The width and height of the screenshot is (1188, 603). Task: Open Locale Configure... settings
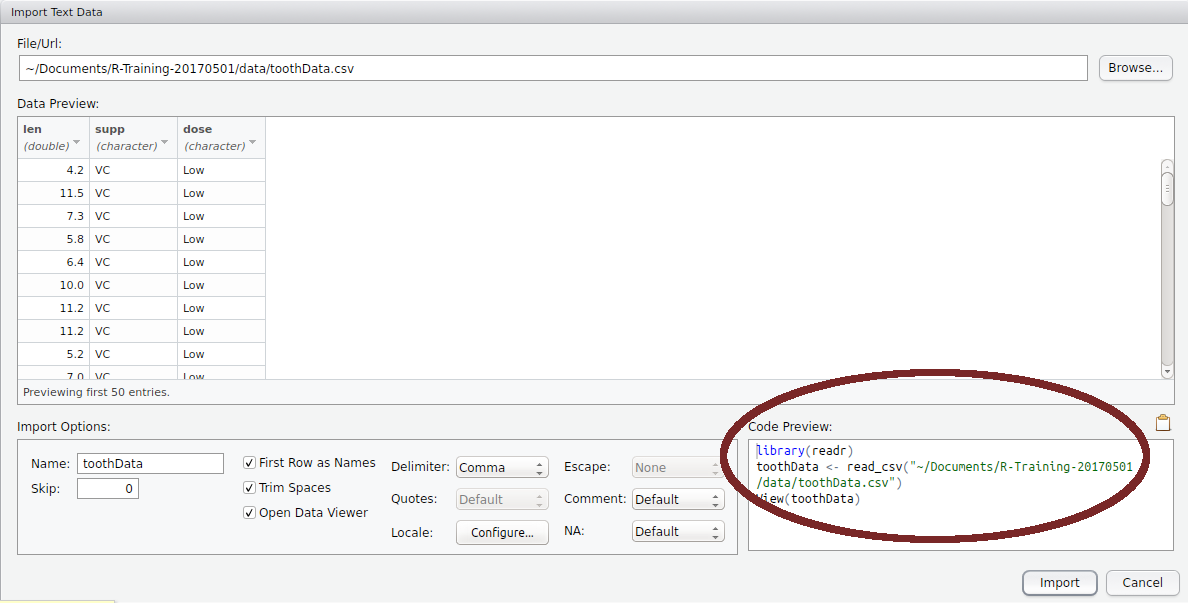(502, 532)
